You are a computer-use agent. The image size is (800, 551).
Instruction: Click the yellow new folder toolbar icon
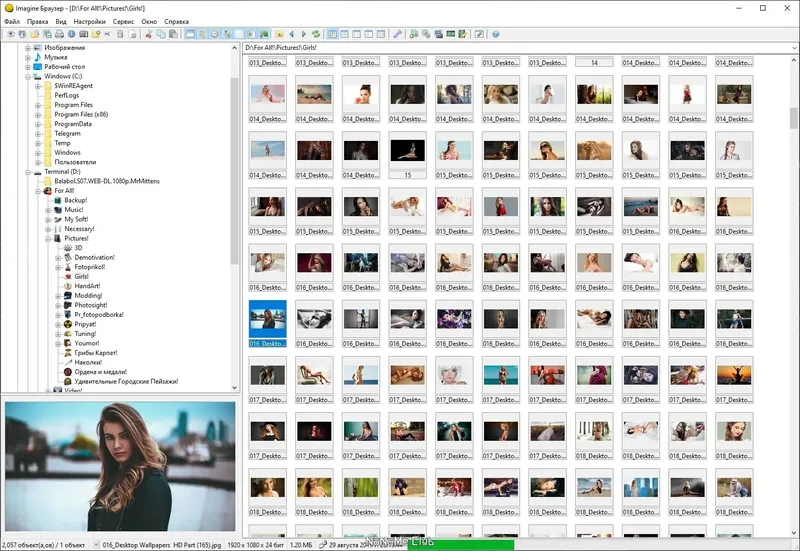[95, 34]
